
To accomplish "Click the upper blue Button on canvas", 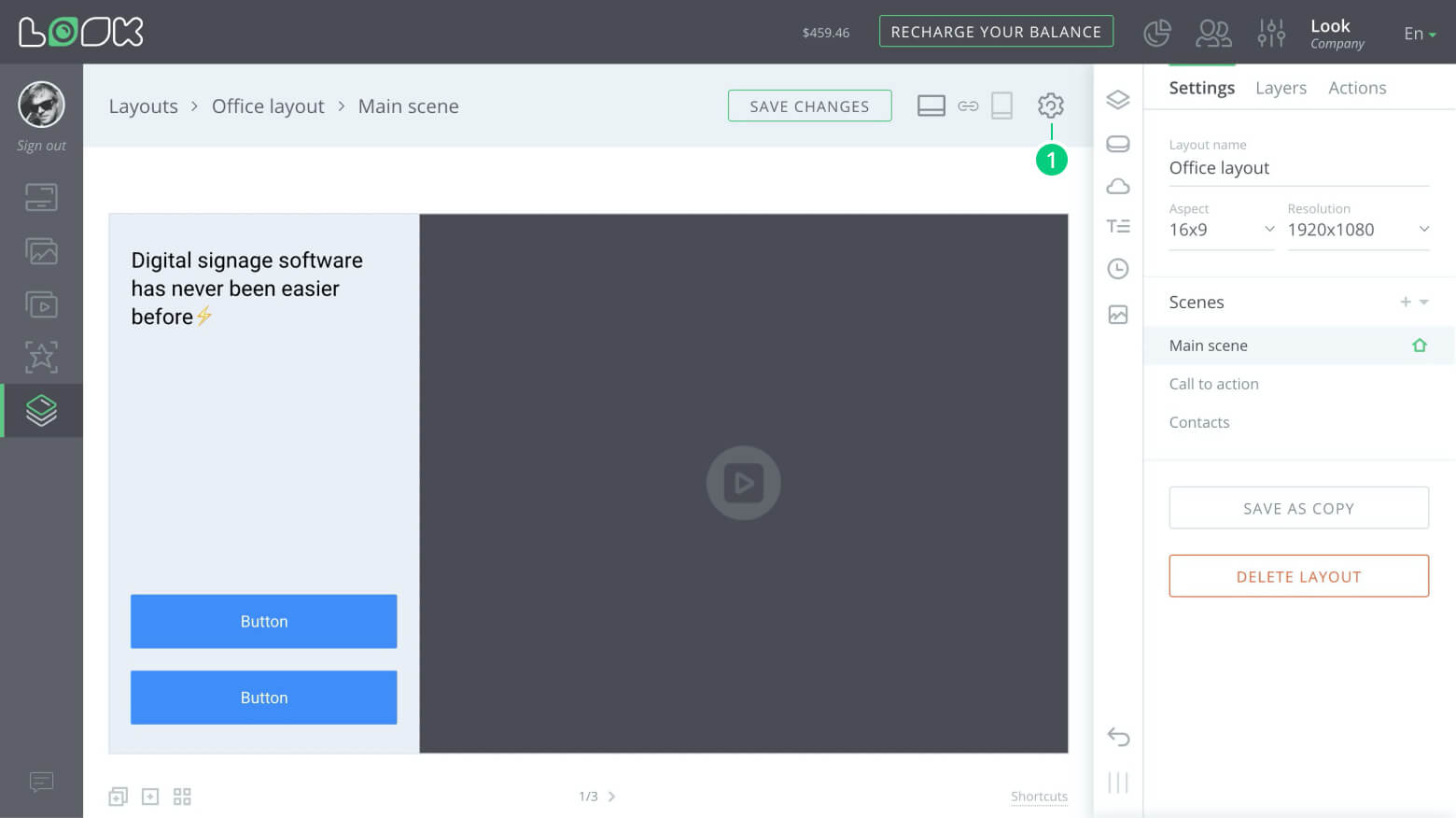I will pos(263,621).
